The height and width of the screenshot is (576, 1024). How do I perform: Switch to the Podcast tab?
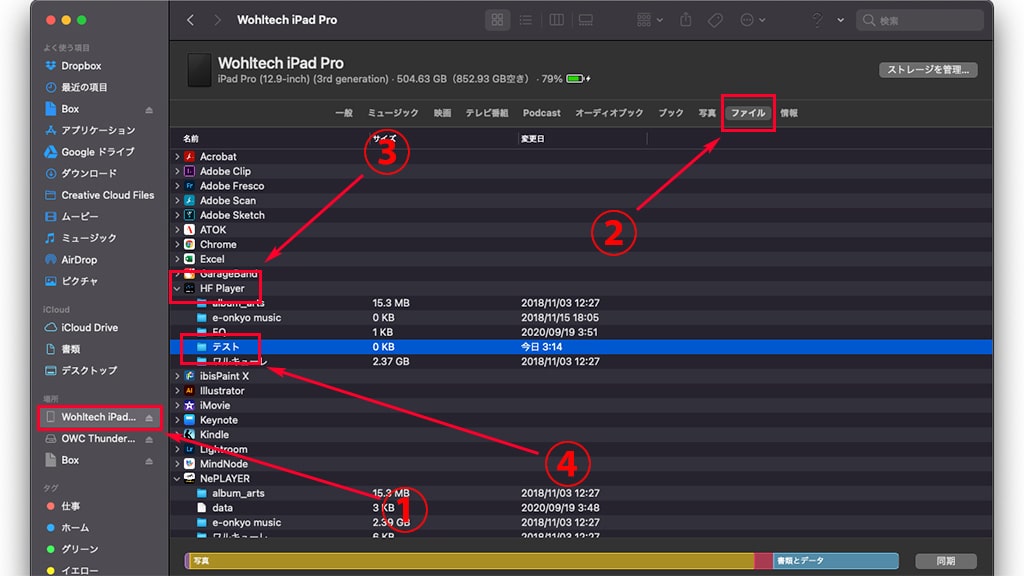click(541, 113)
